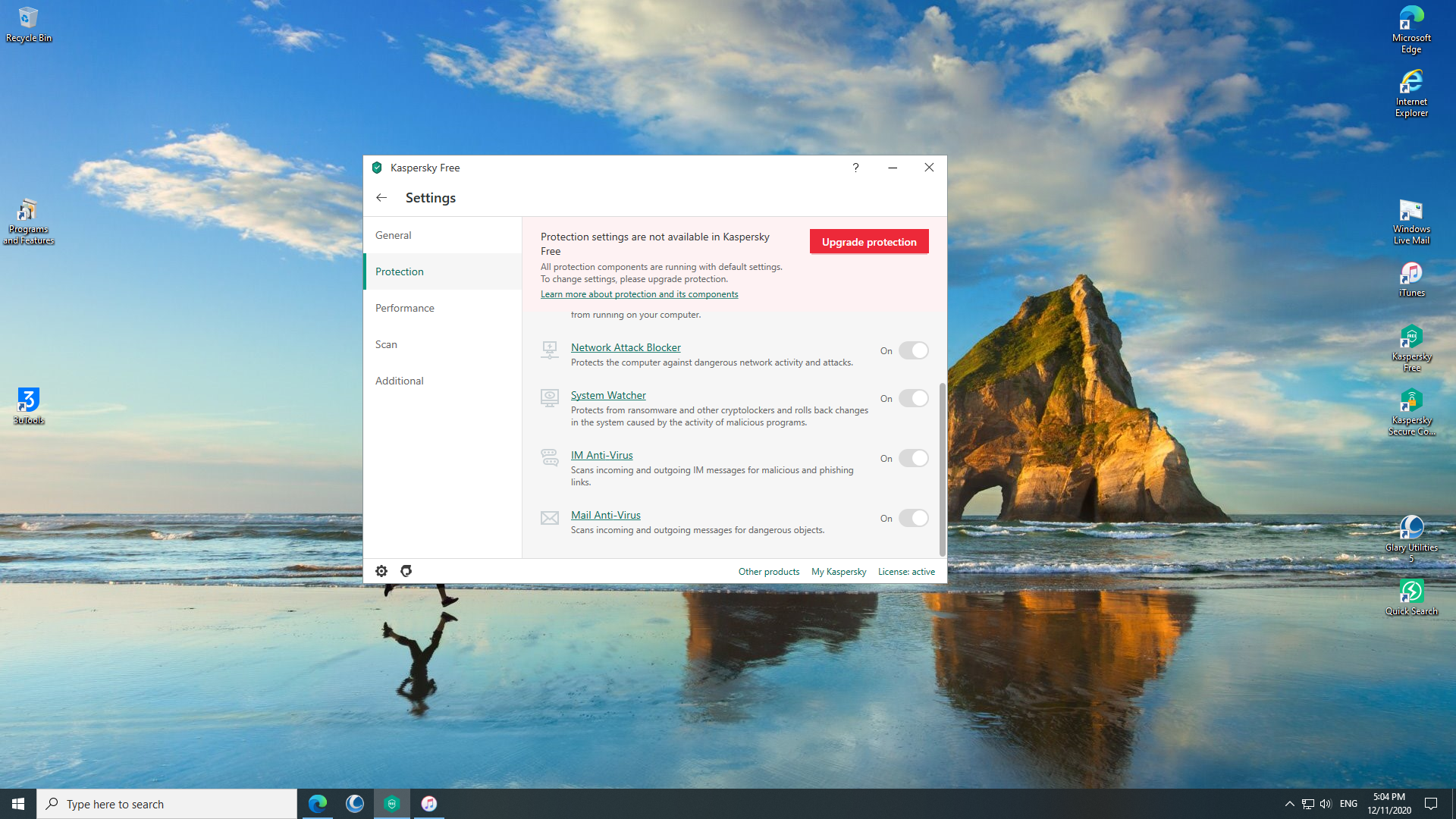This screenshot has width=1456, height=819.
Task: Show hidden system tray icons
Action: [1289, 804]
